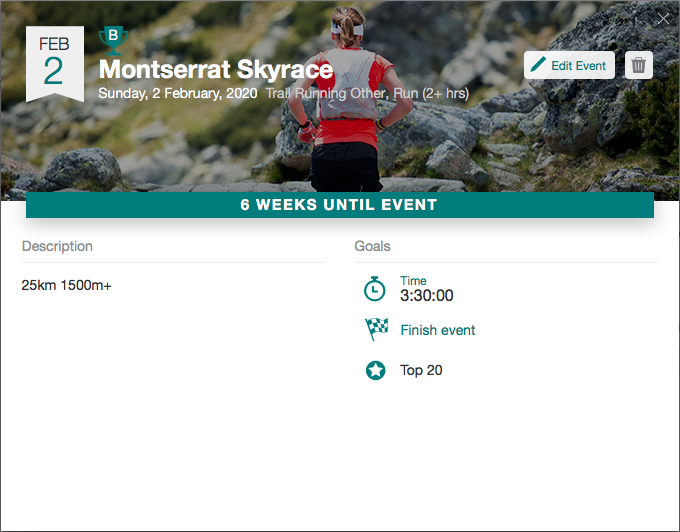Close the event dialog with the X

[x=663, y=19]
